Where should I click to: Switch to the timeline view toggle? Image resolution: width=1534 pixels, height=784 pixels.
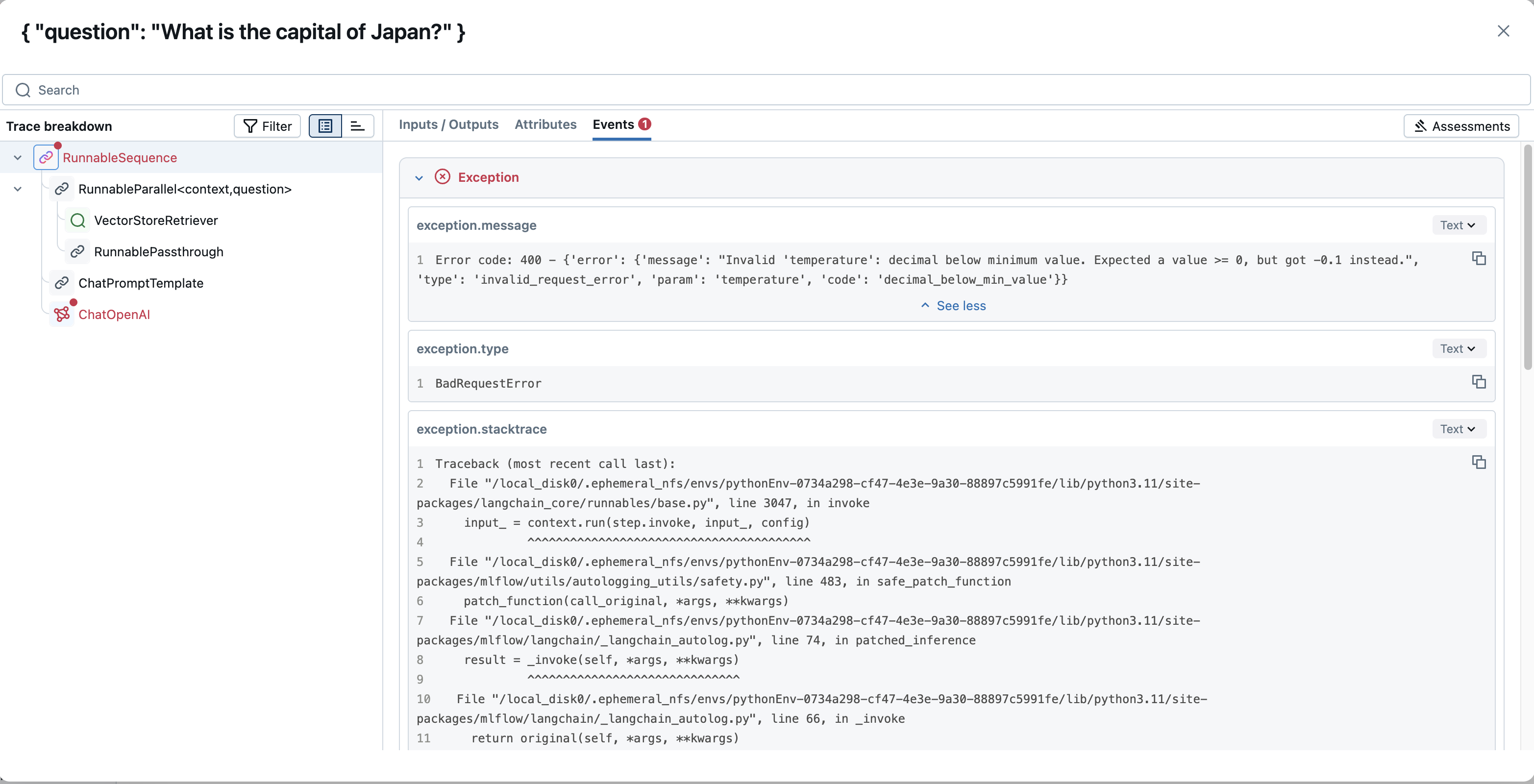357,126
